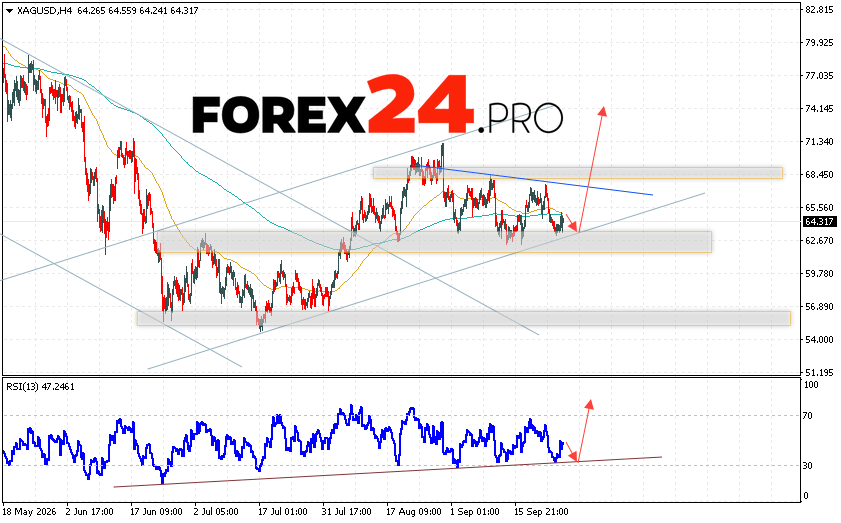Click the current price tag on price axis
Image resolution: width=841 pixels, height=523 pixels.
(819, 222)
